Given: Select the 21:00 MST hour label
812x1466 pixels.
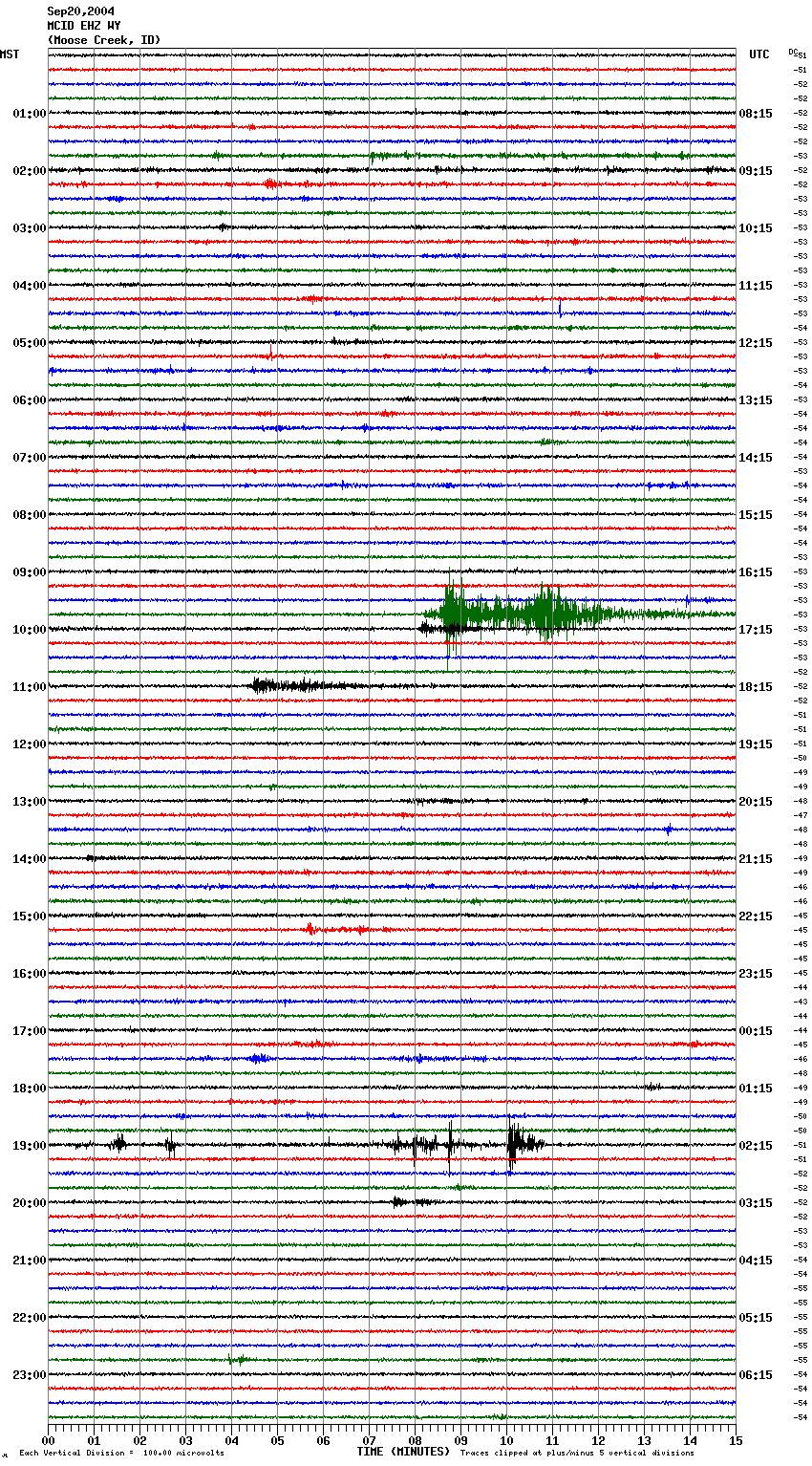Looking at the screenshot, I should point(29,1261).
